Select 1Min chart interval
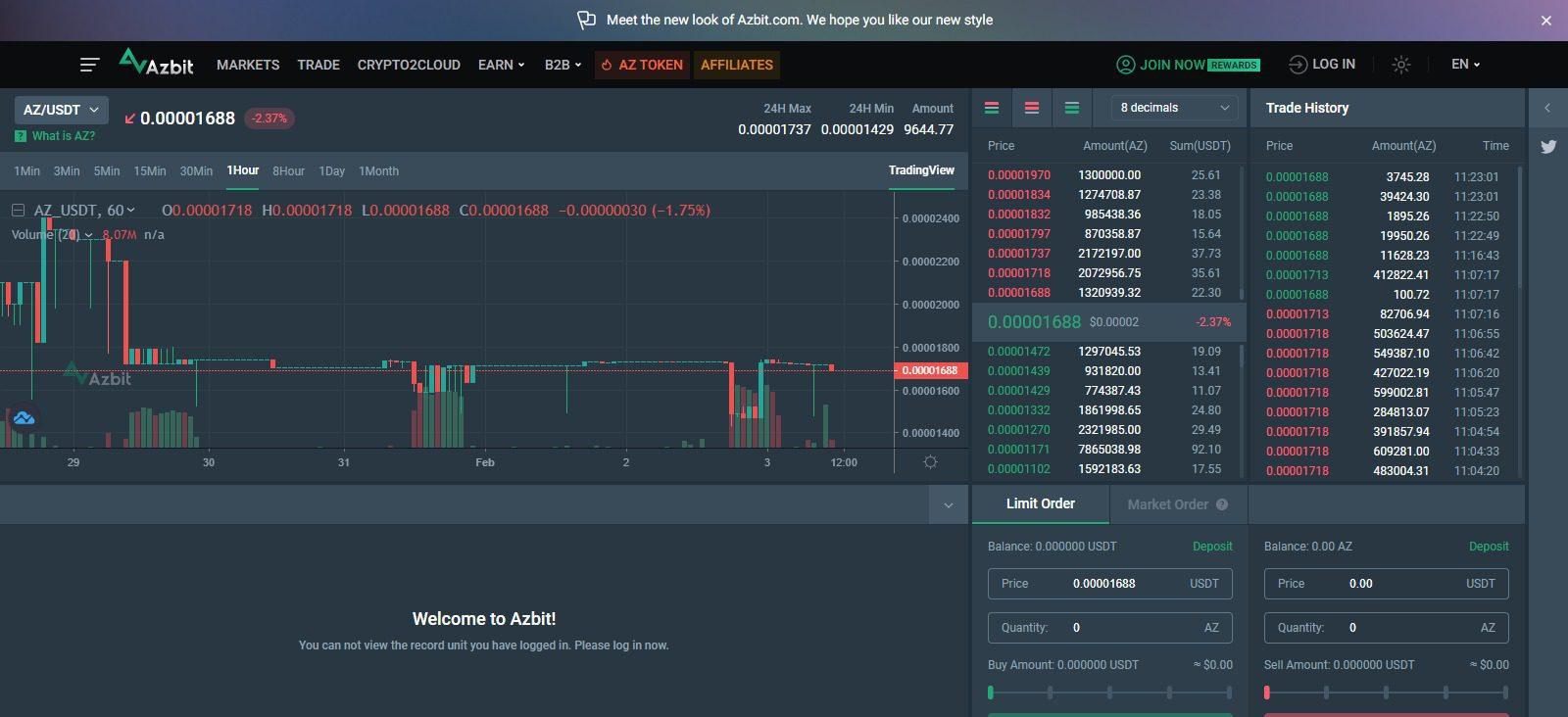 tap(26, 171)
